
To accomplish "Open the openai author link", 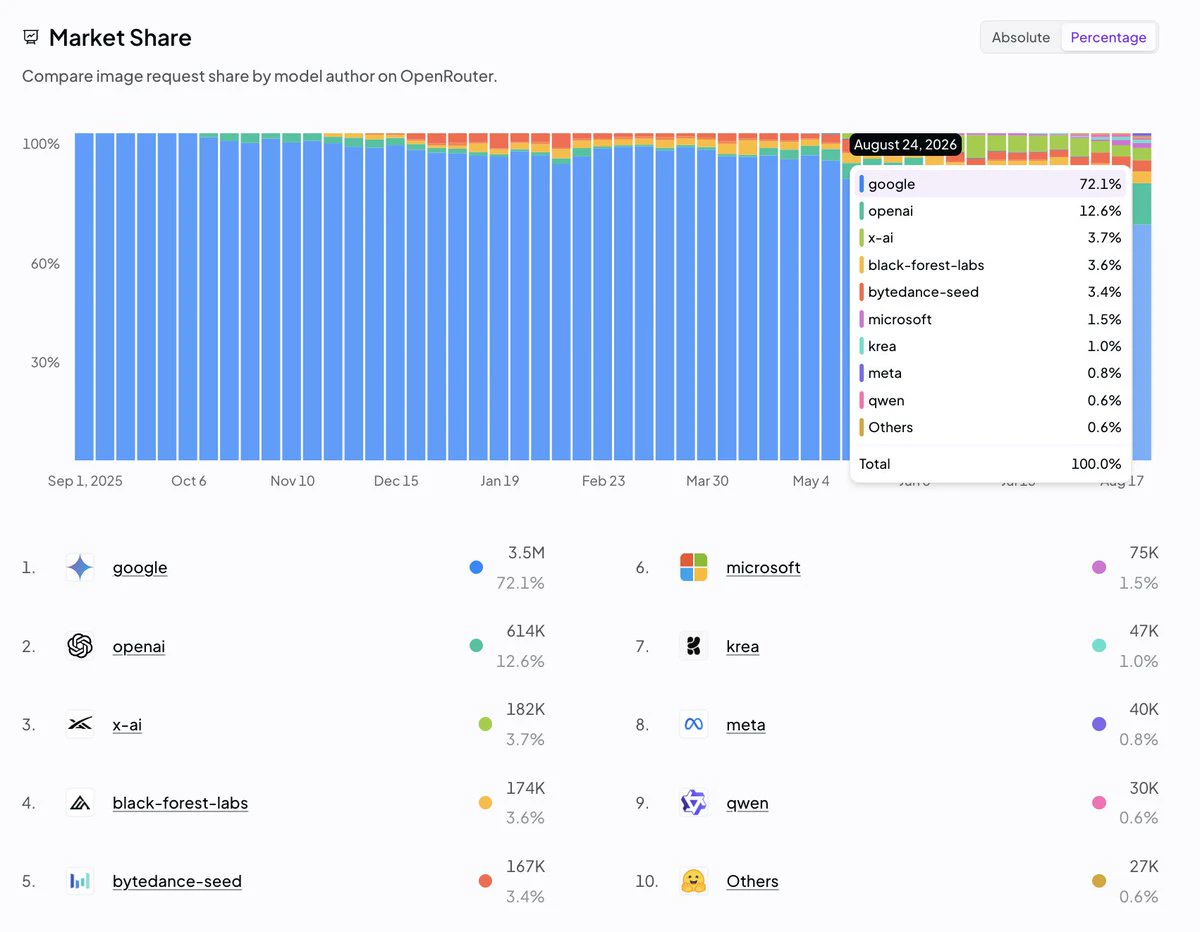I will tap(139, 646).
